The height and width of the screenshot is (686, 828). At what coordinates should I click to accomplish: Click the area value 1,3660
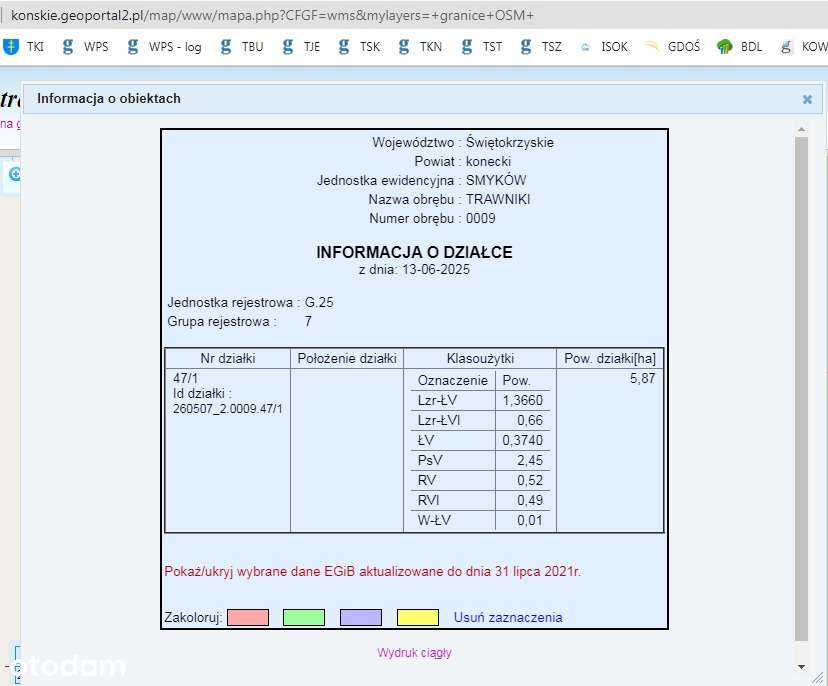pos(523,400)
